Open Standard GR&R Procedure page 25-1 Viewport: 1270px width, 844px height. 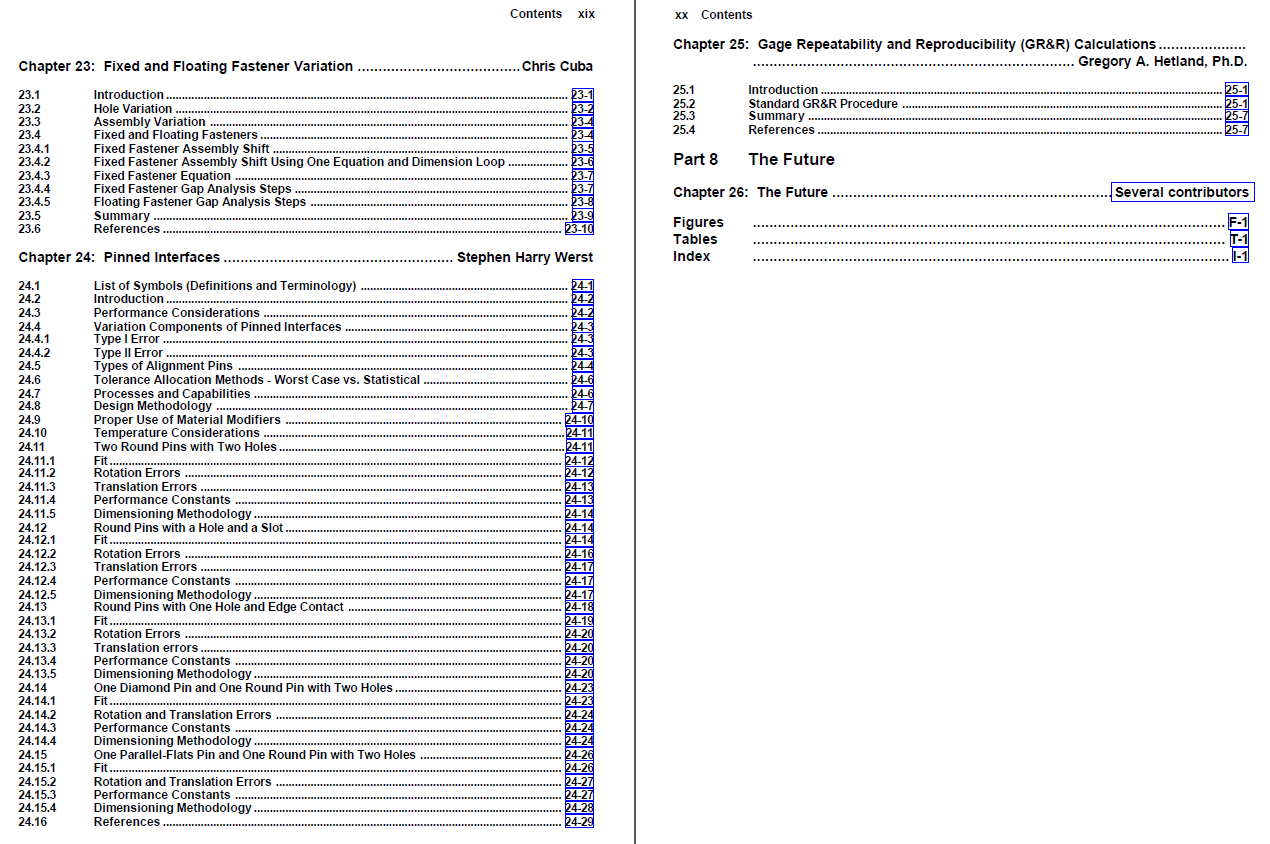[x=1236, y=103]
